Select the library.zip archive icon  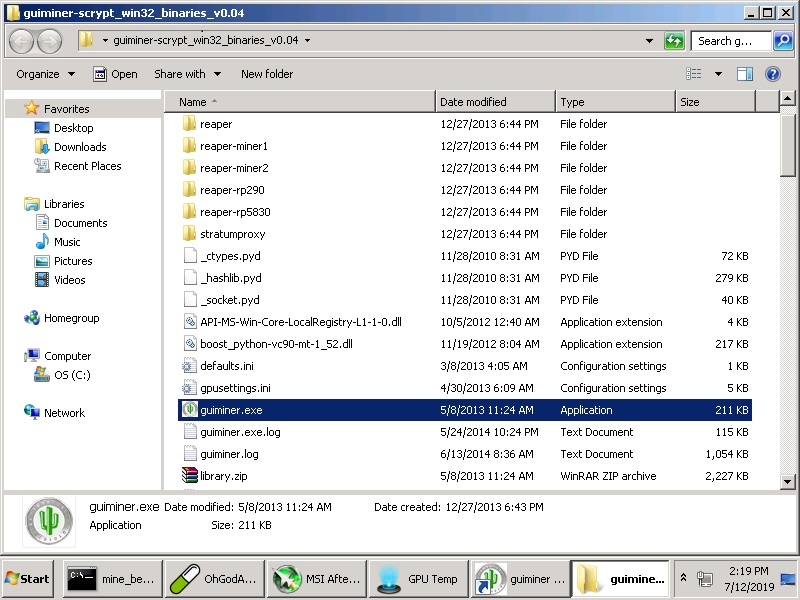[x=190, y=475]
